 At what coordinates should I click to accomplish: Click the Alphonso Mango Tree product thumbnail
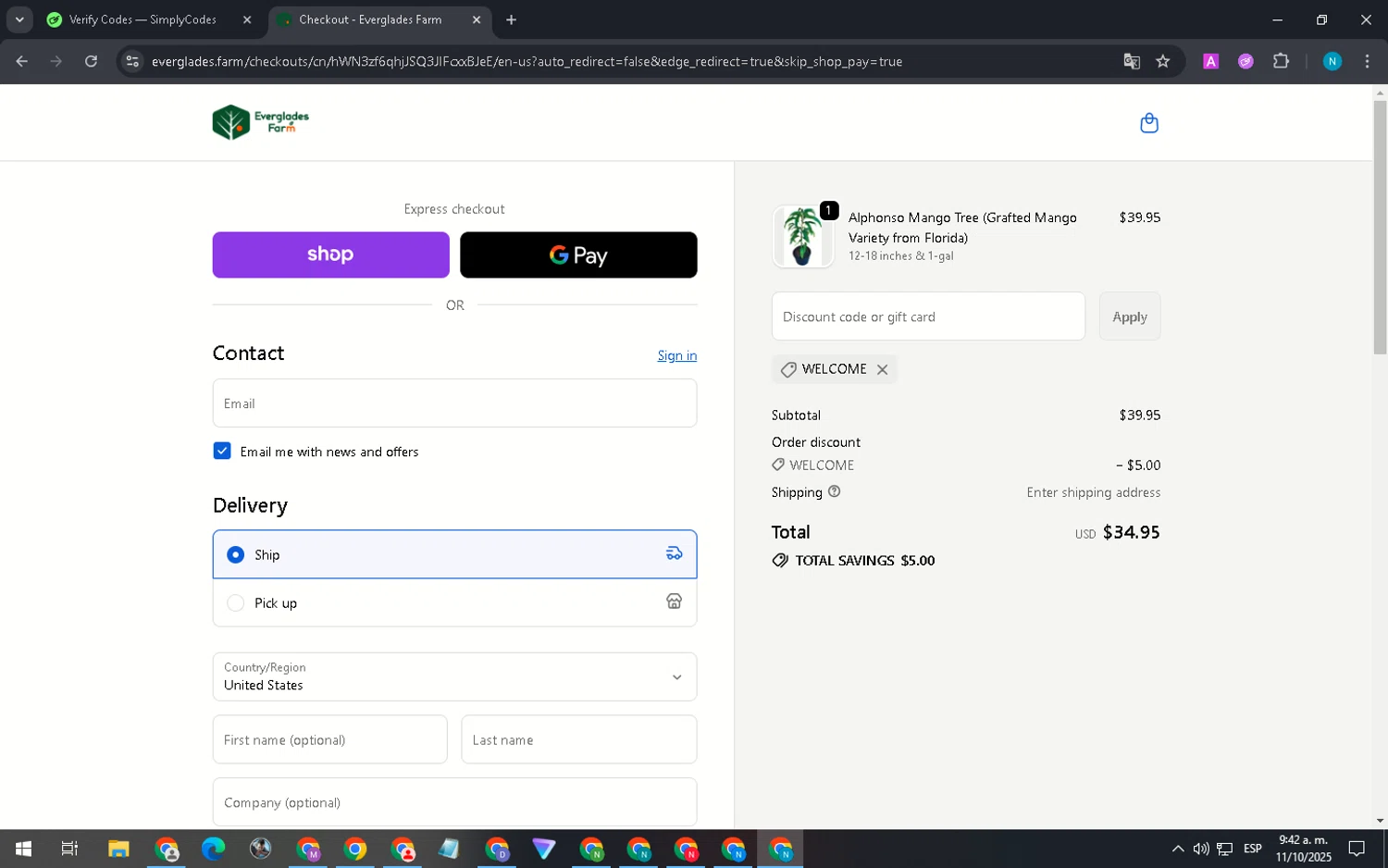click(x=802, y=236)
